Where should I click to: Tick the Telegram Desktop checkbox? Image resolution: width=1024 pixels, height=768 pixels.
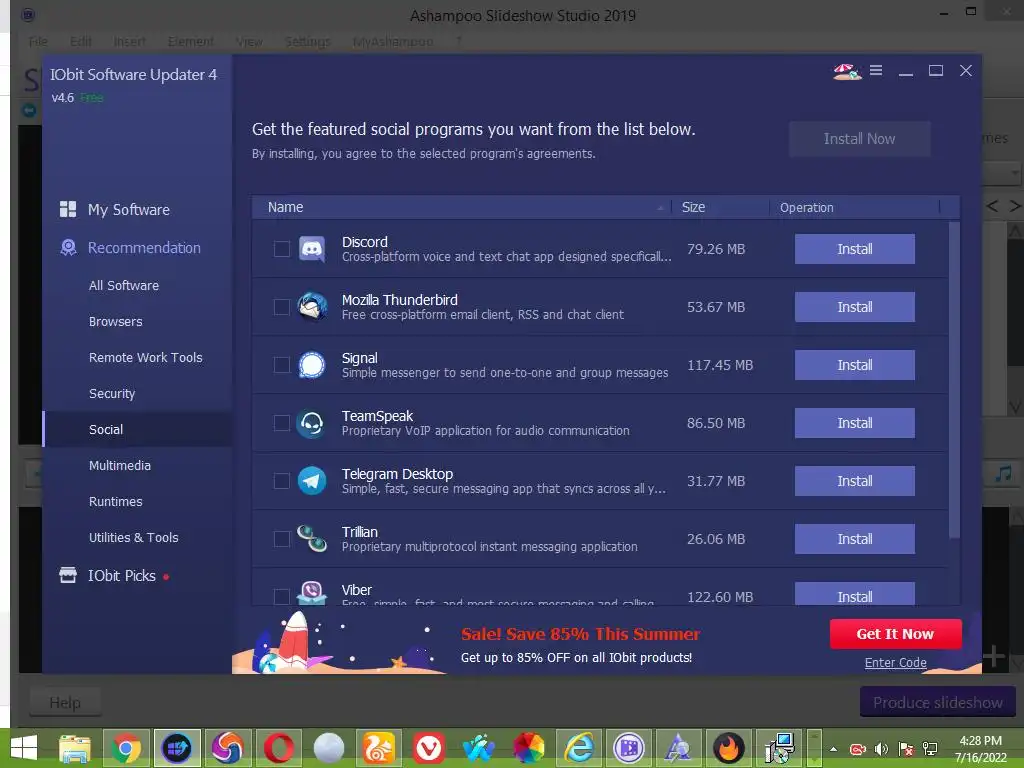[x=281, y=481]
